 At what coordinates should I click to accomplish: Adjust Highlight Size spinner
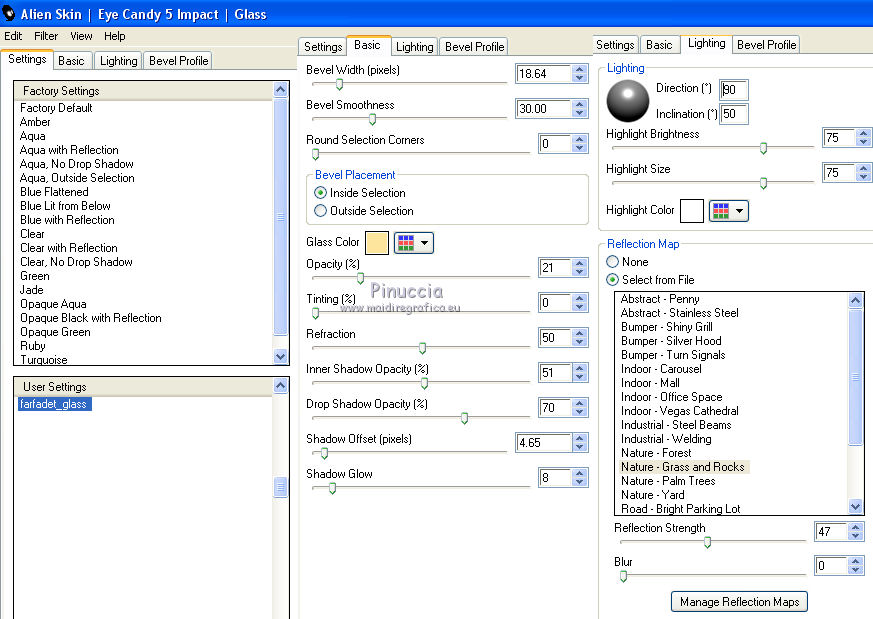(x=863, y=173)
